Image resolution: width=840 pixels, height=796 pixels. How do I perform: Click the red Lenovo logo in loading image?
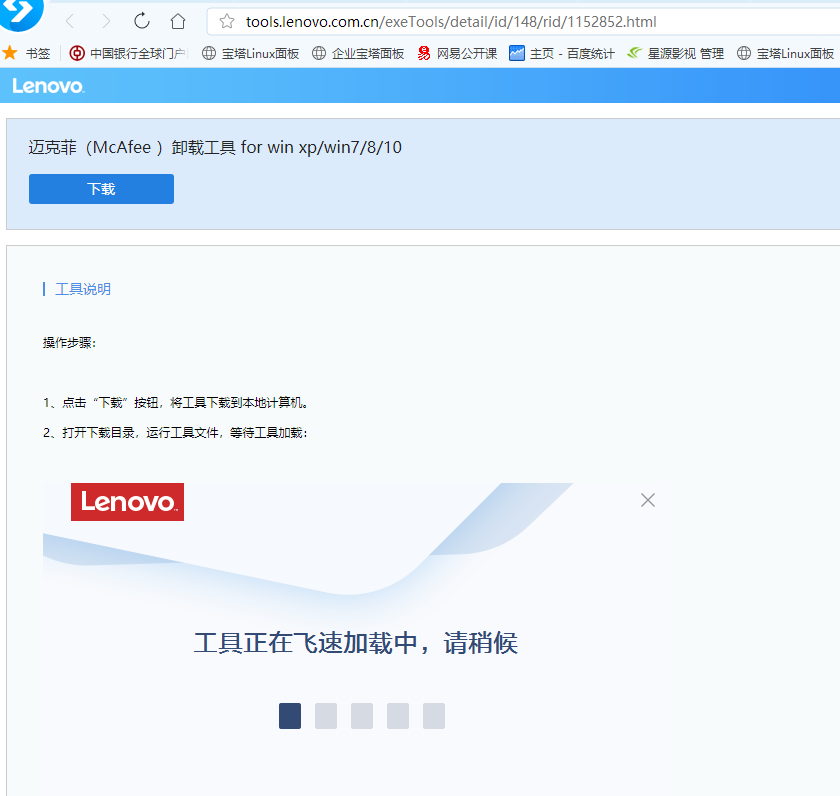[x=127, y=502]
